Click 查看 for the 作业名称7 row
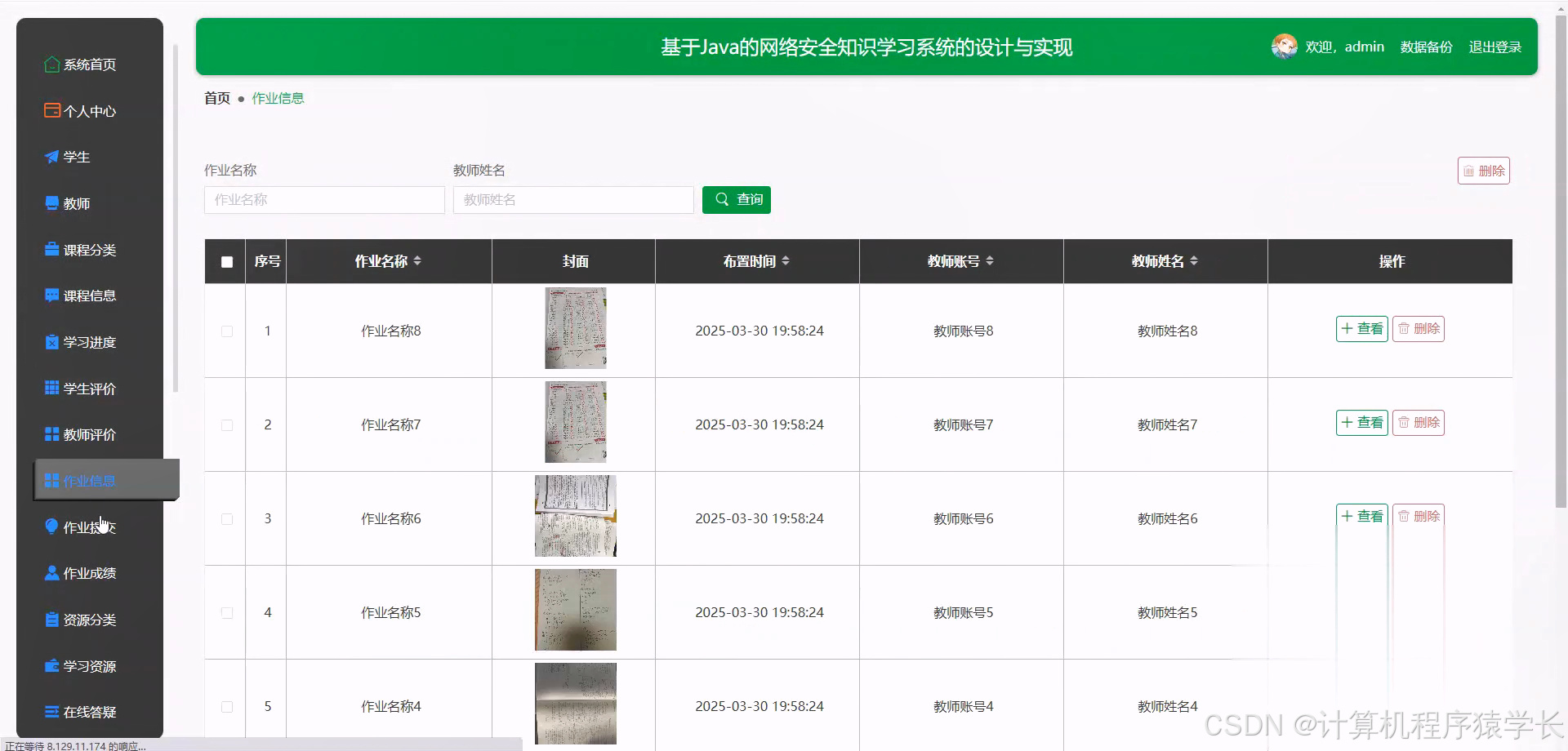1568x751 pixels. 1361,422
